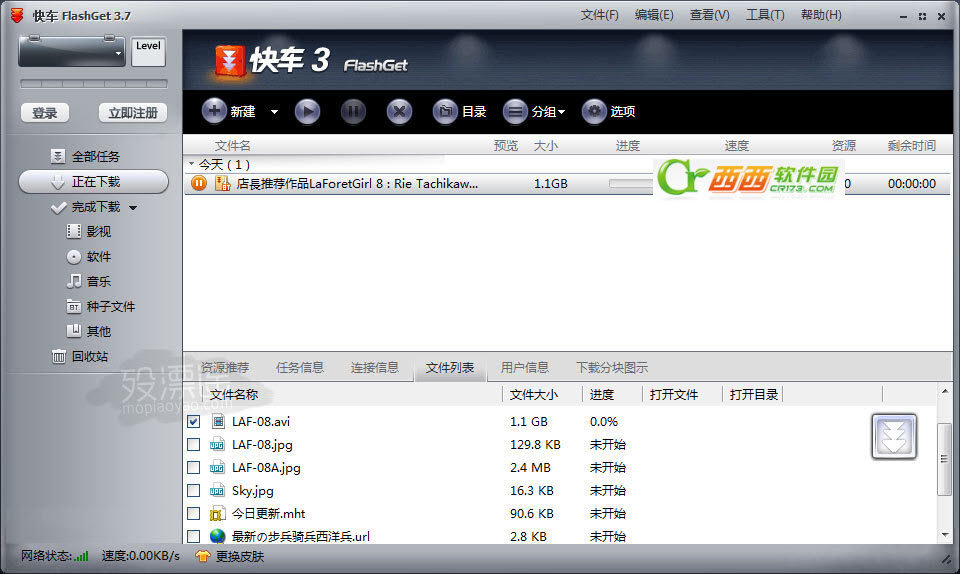The image size is (960, 574).
Task: Click the file list vertical scrollbar thumb
Action: (944, 459)
